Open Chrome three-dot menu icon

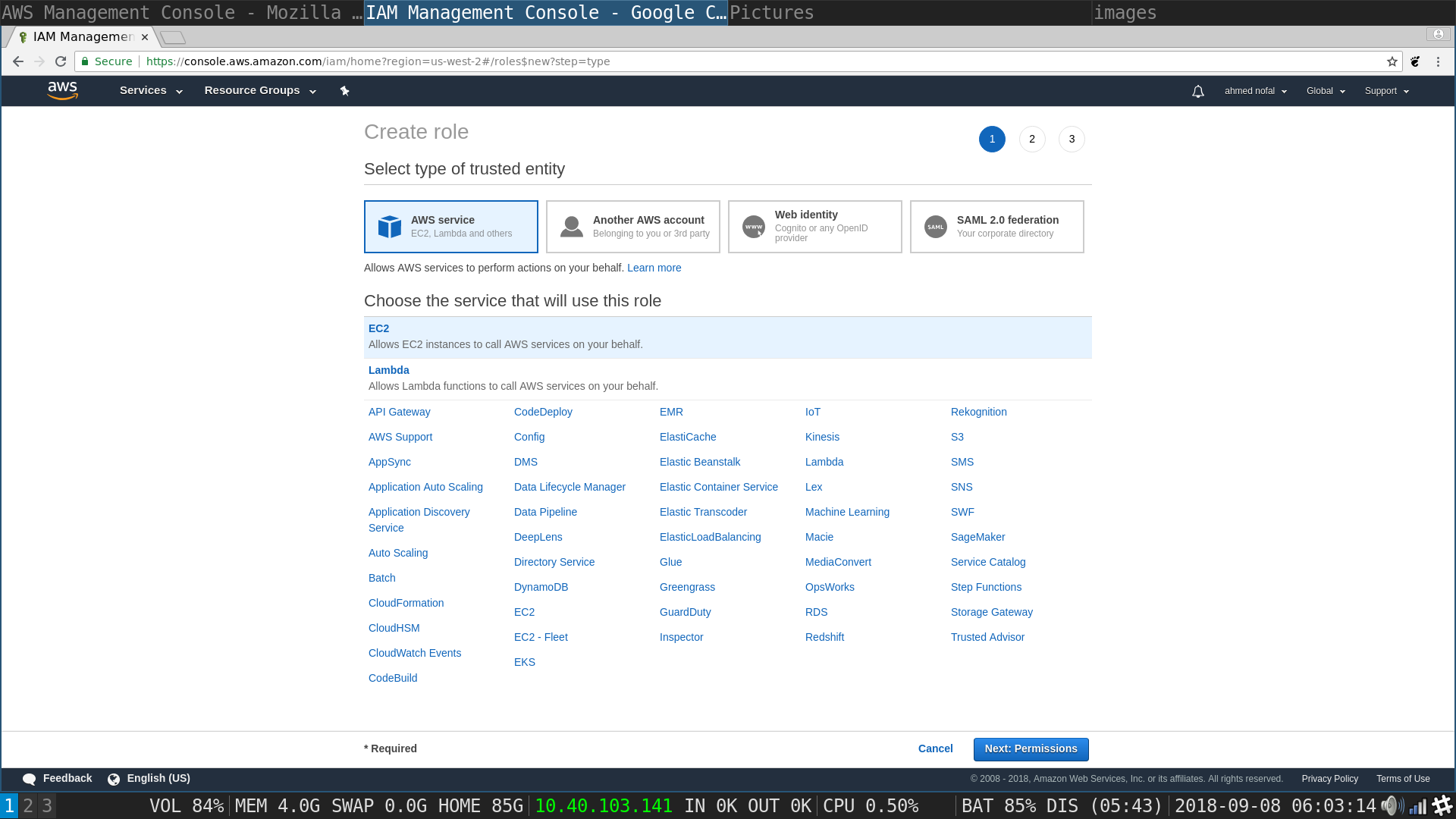pyautogui.click(x=1438, y=61)
